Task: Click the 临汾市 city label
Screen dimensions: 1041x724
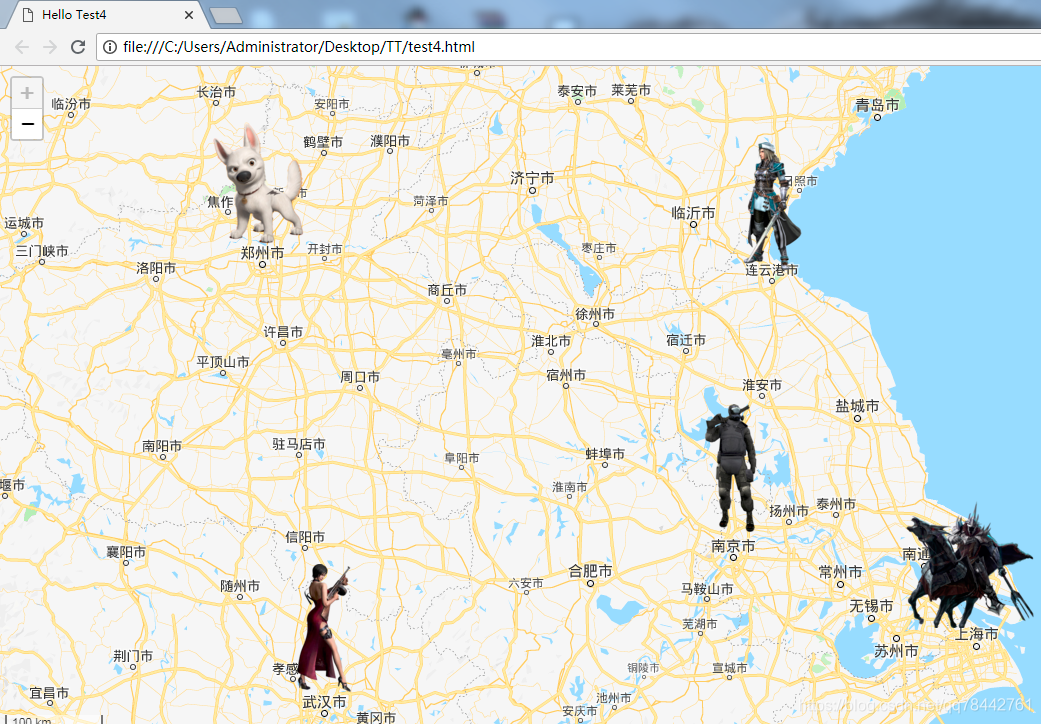Action: click(x=71, y=104)
